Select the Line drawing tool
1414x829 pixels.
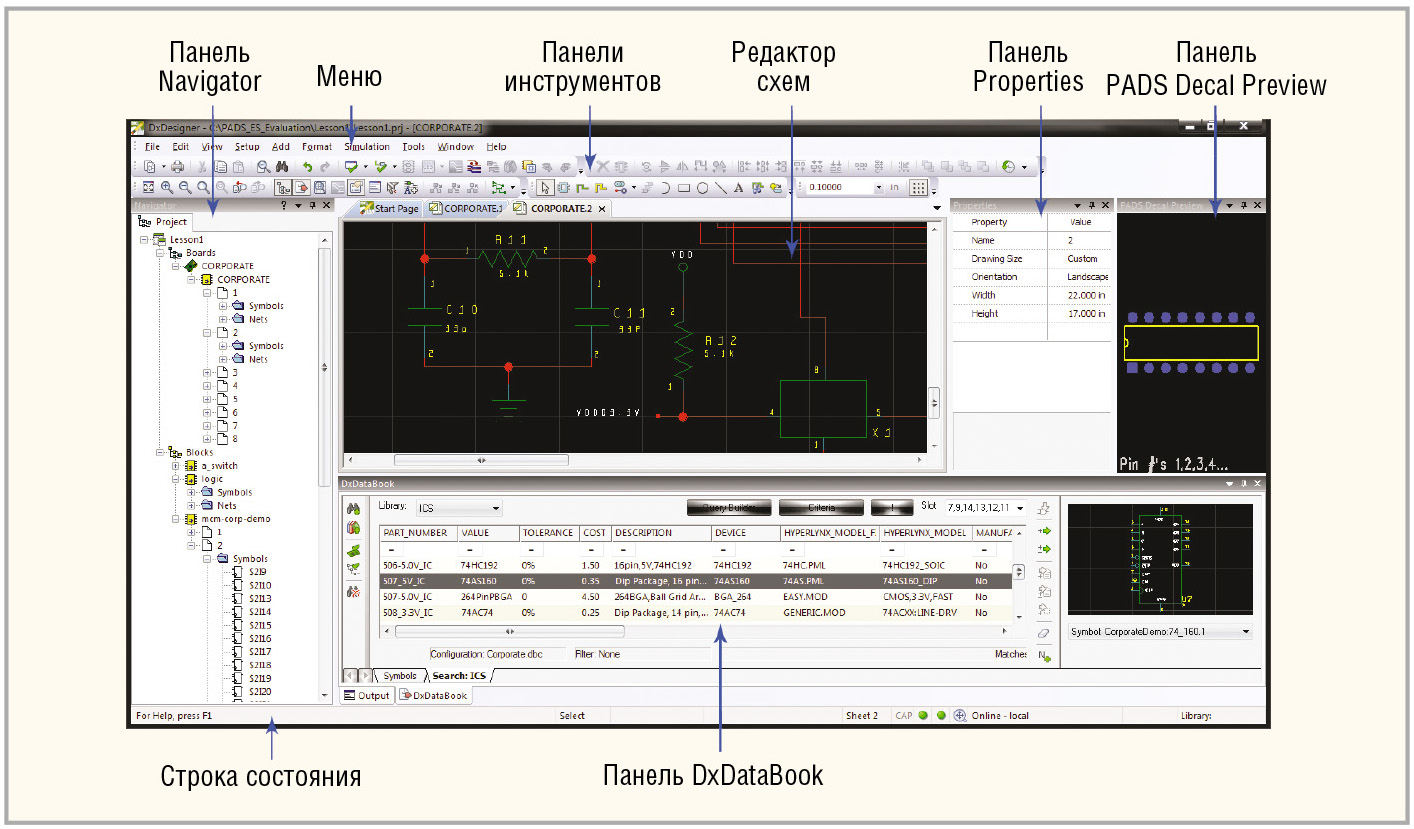click(x=720, y=187)
